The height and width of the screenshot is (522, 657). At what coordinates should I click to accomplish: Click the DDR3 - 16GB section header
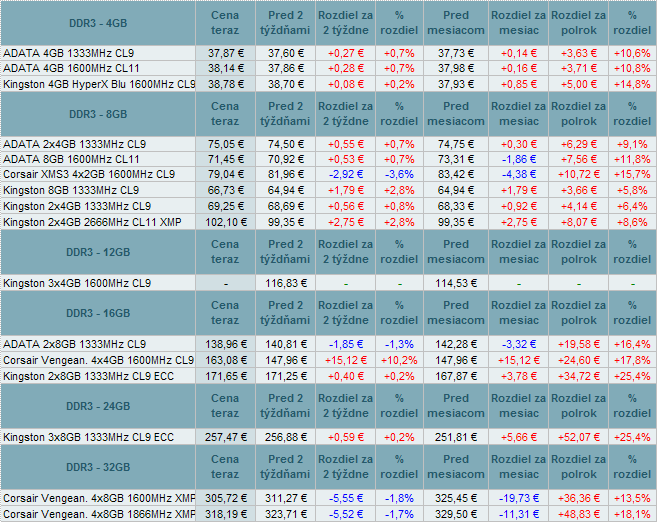coord(98,313)
